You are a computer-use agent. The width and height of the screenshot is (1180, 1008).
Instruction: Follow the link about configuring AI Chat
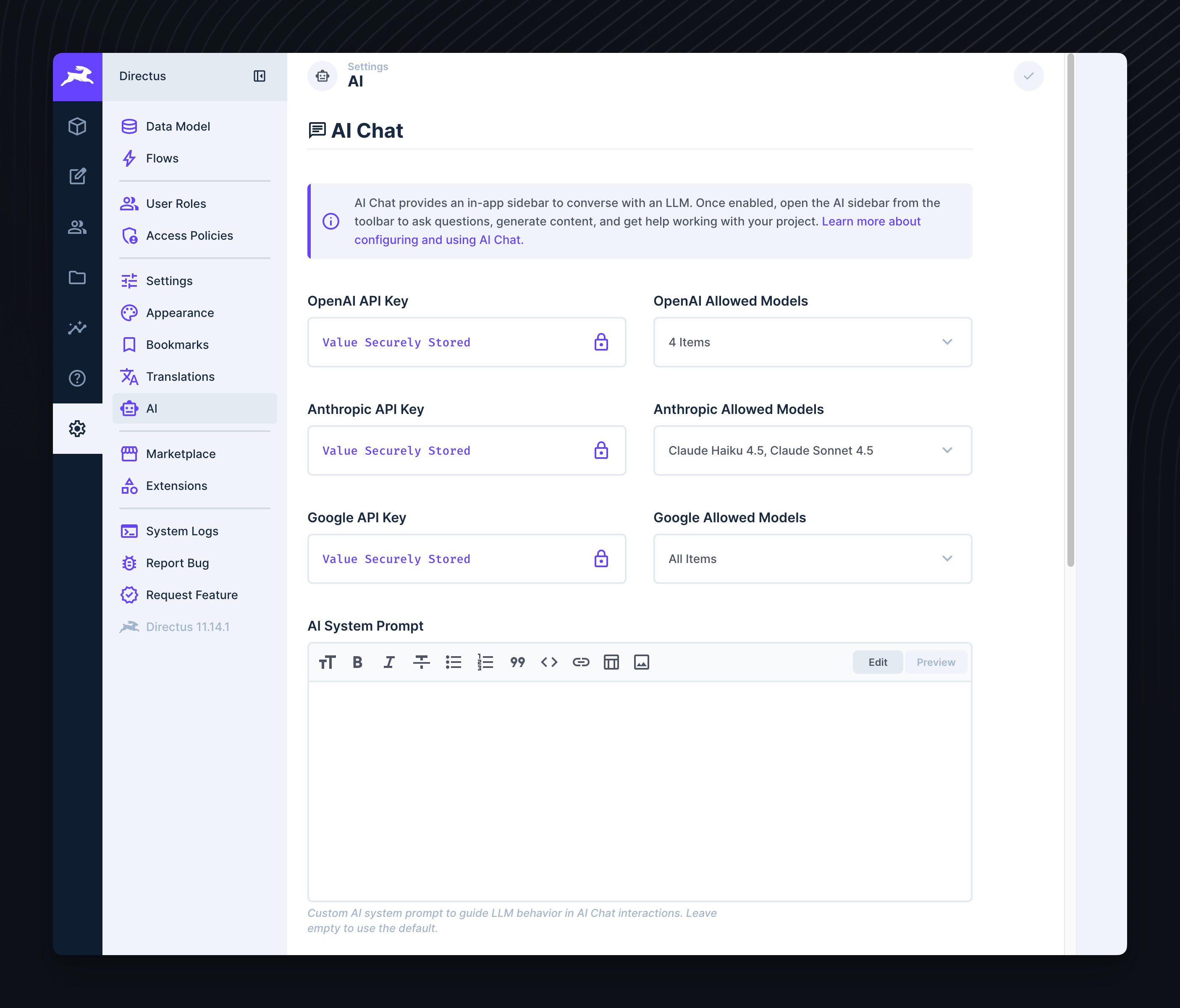[x=438, y=239]
